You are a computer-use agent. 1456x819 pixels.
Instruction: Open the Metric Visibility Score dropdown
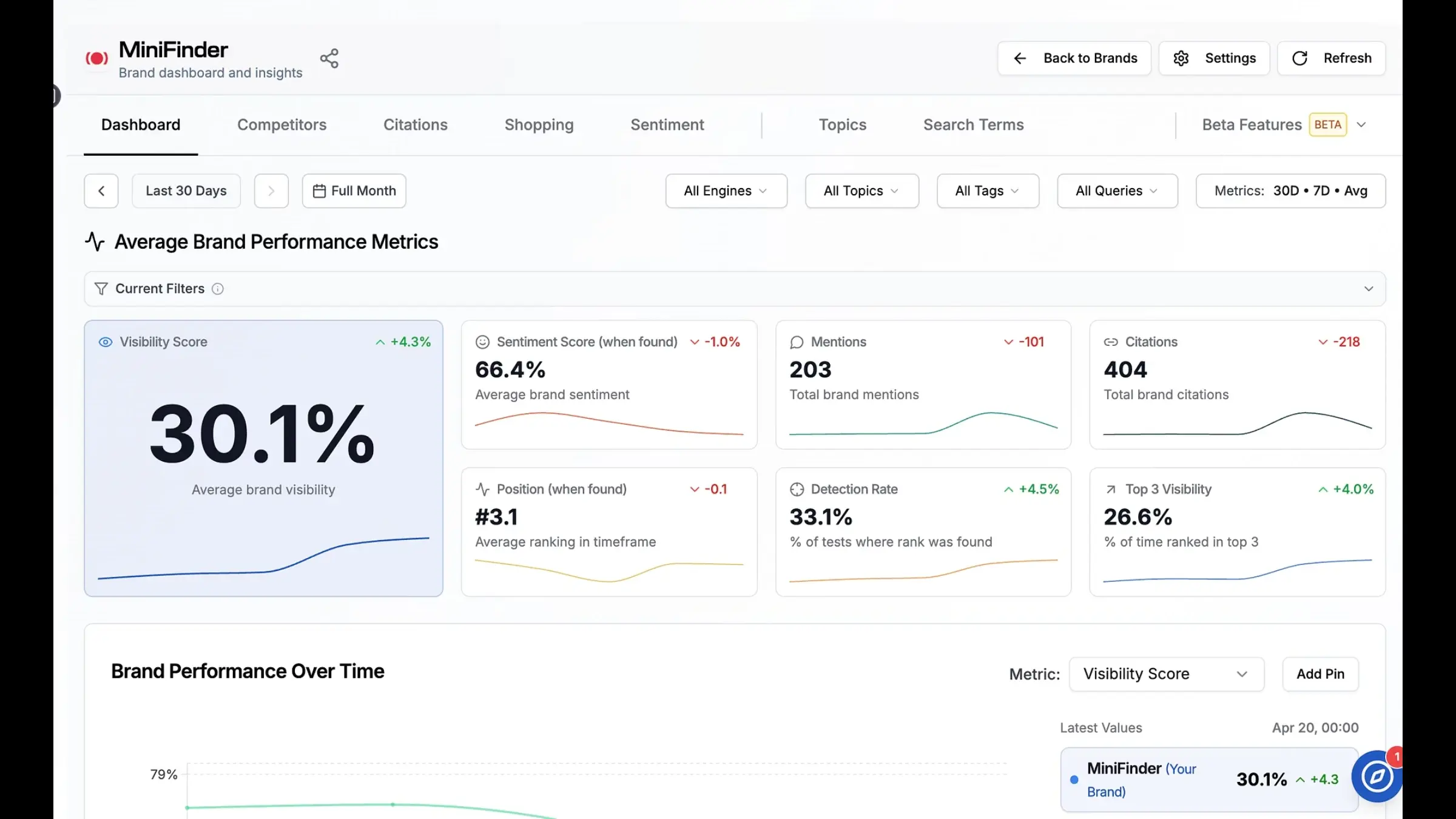point(1167,674)
